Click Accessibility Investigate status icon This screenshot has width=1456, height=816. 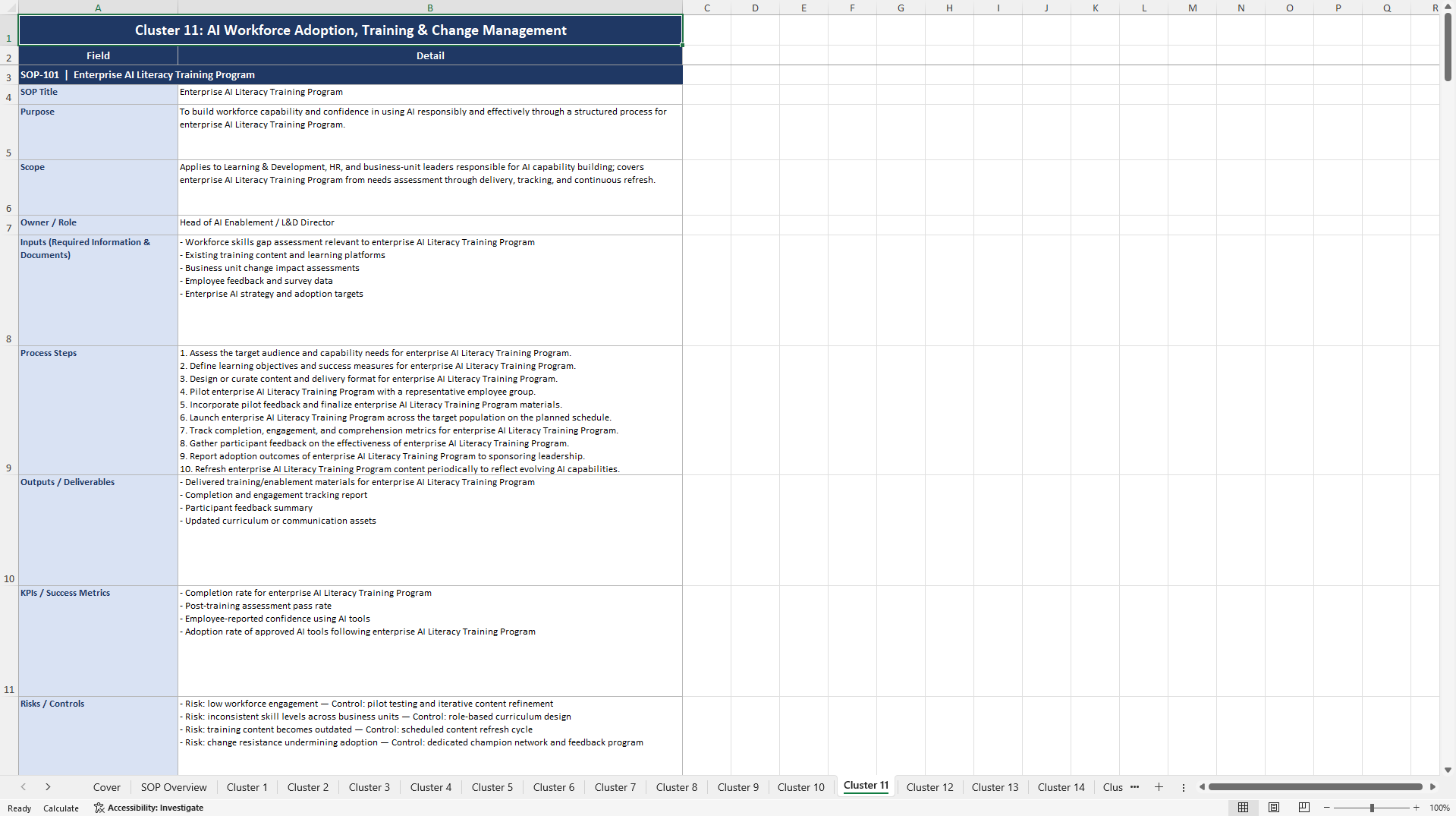tap(99, 808)
